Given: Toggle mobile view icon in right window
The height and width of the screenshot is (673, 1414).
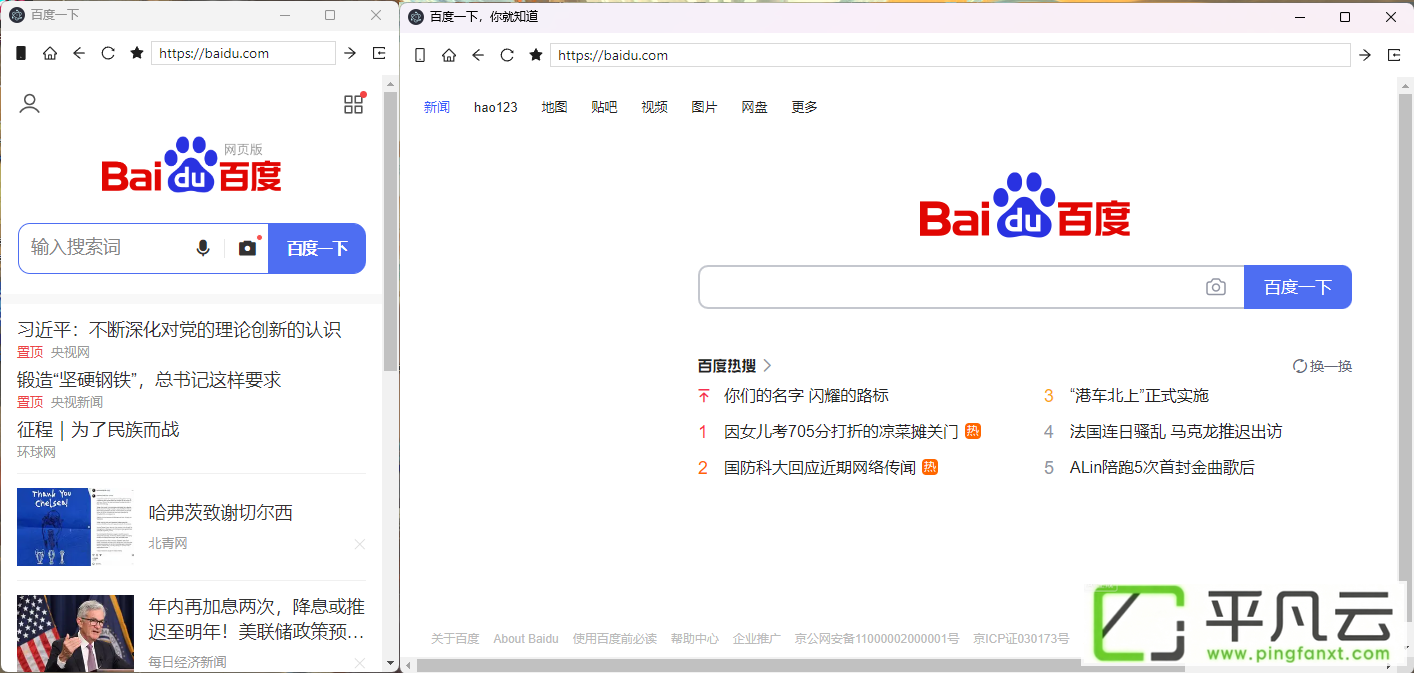Looking at the screenshot, I should [420, 55].
